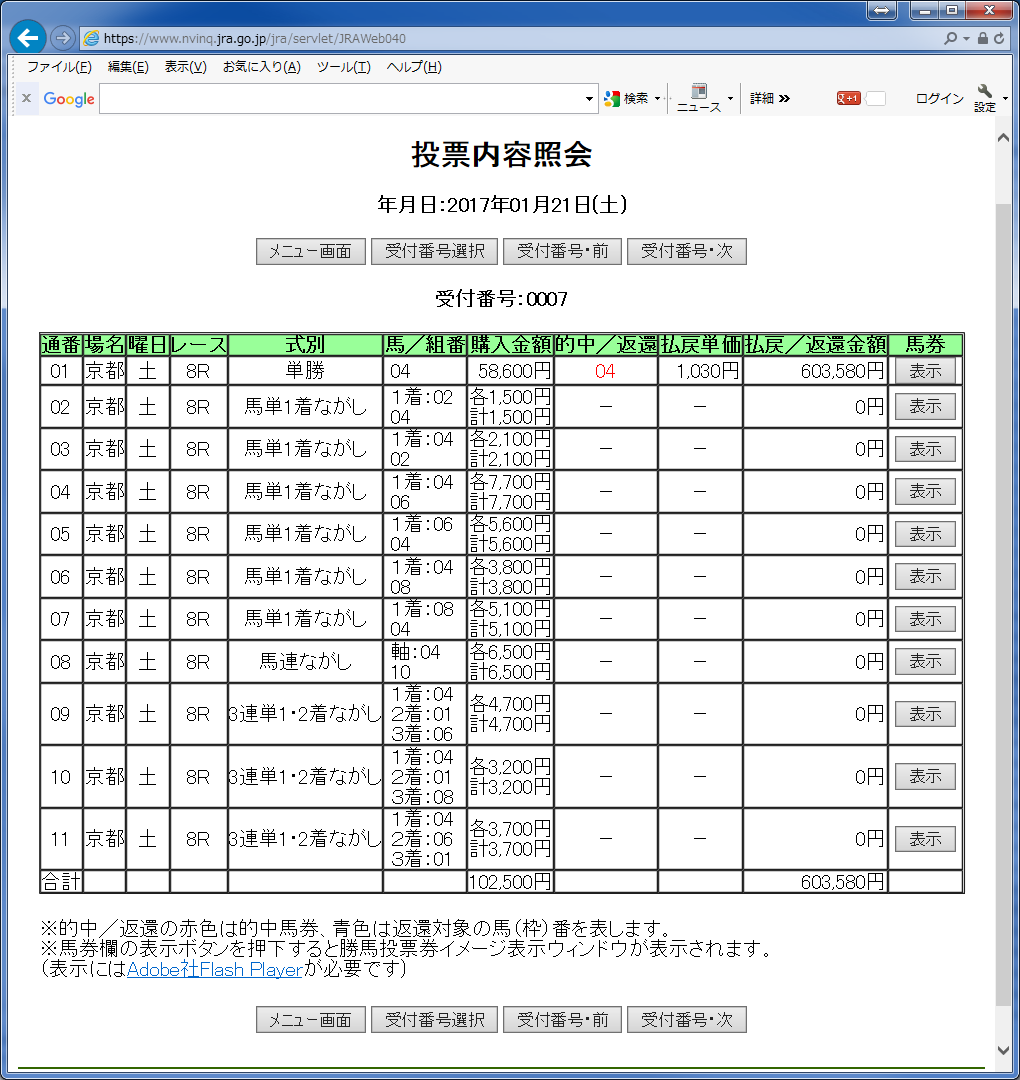Click the red 04 winning number cell
Viewport: 1020px width, 1080px height.
[605, 371]
